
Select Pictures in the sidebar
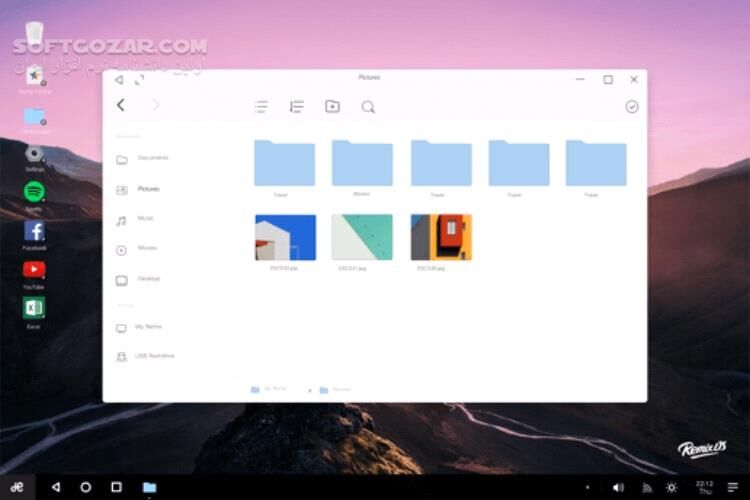(138, 189)
